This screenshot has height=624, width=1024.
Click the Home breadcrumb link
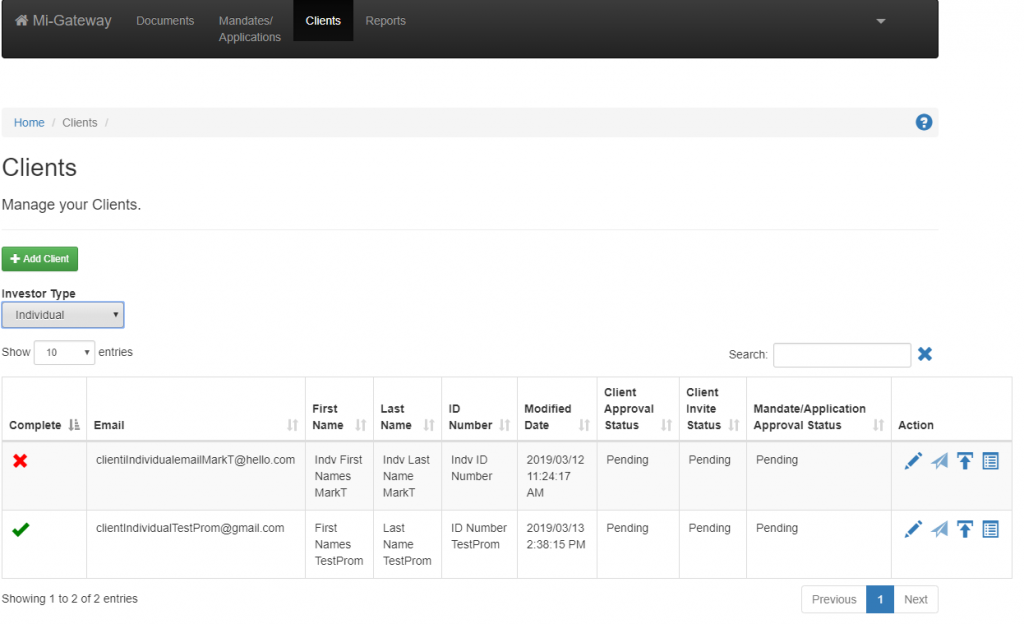(29, 123)
